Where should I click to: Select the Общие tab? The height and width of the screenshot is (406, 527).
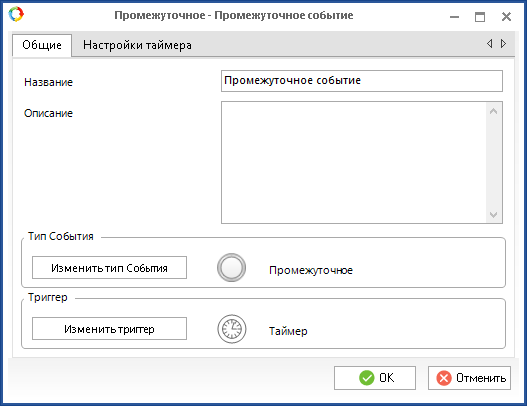coord(42,45)
